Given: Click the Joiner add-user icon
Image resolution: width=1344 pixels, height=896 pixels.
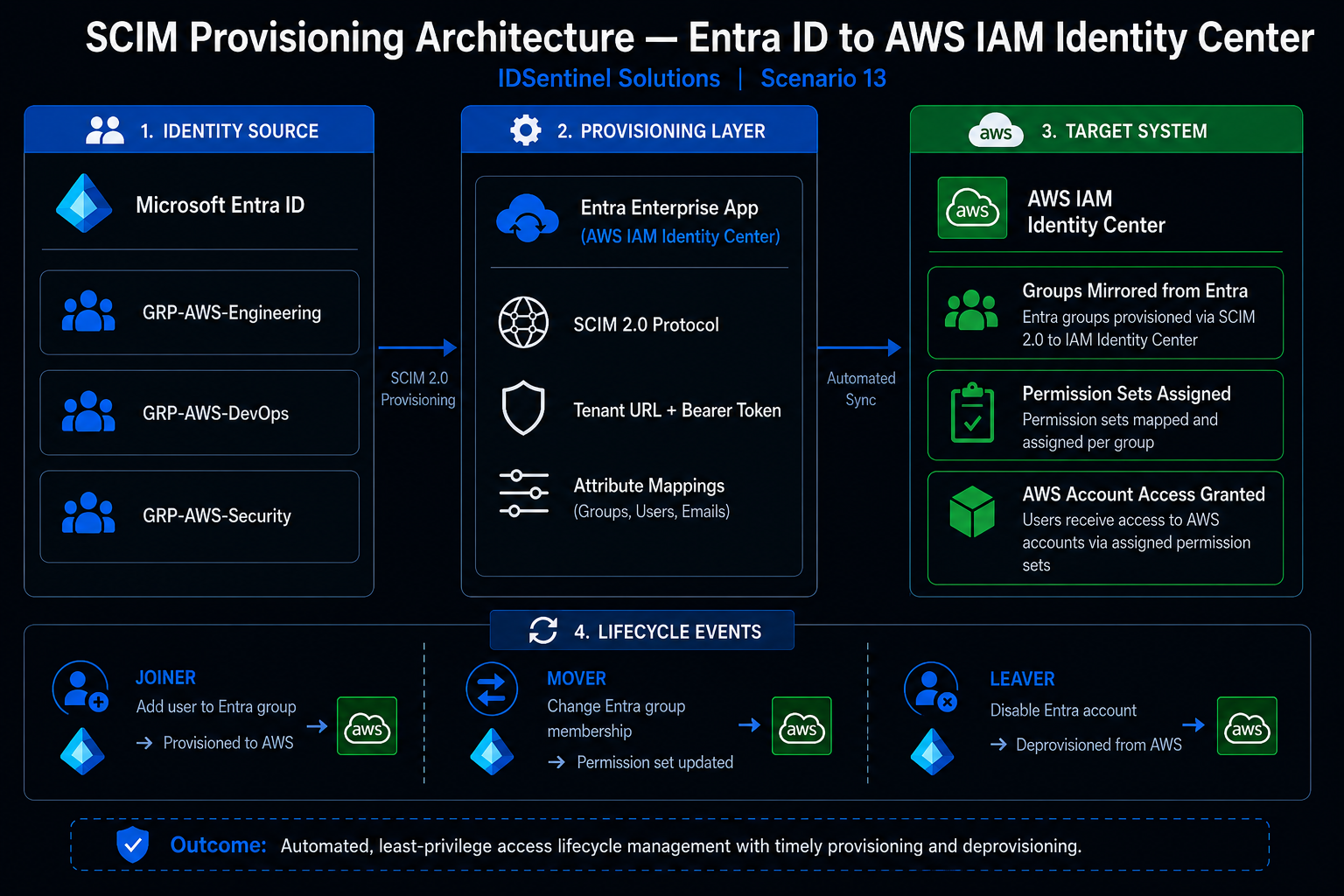Looking at the screenshot, I should pyautogui.click(x=80, y=689).
